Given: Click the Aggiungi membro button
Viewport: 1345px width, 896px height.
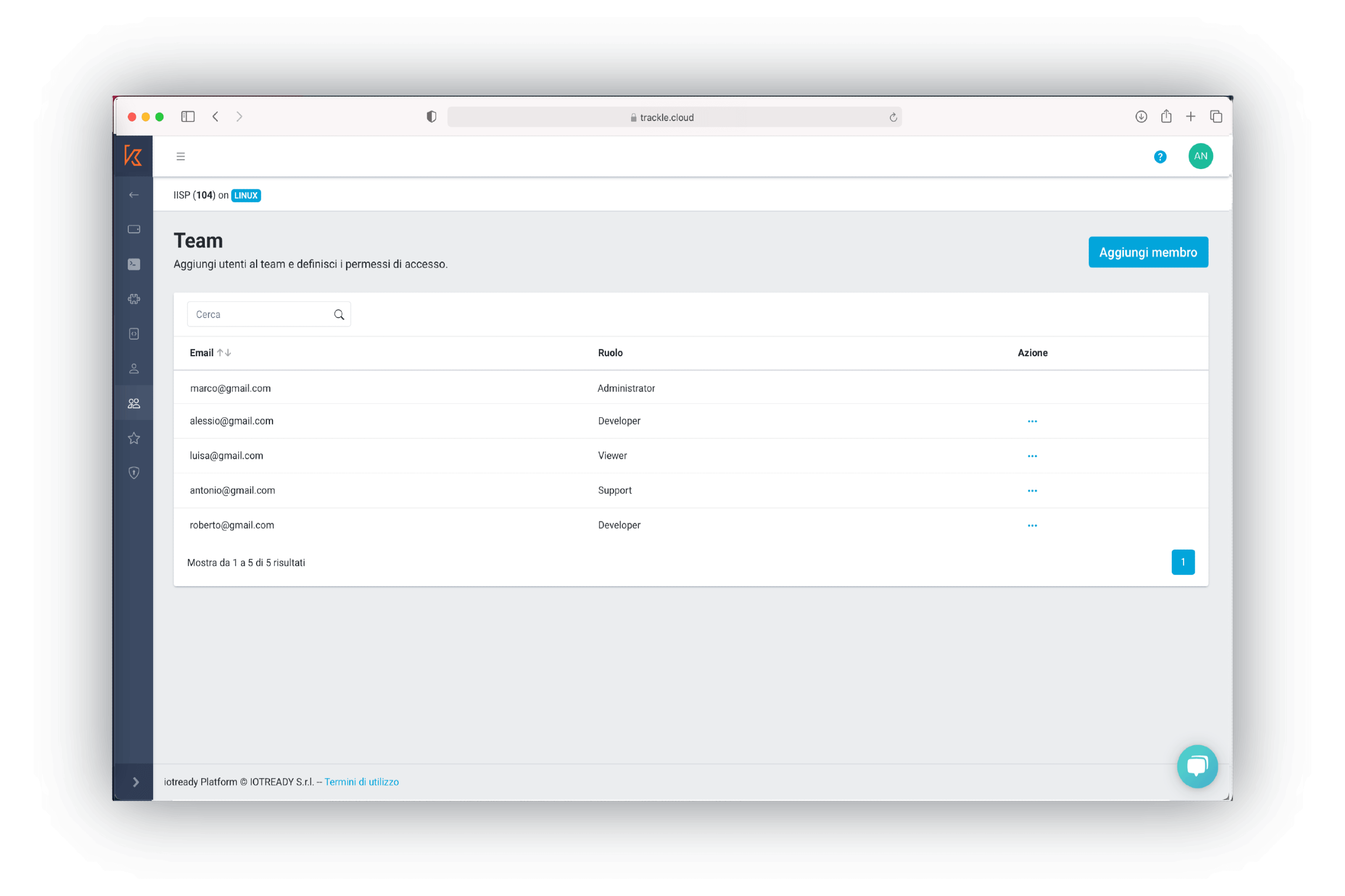Looking at the screenshot, I should click(1148, 252).
